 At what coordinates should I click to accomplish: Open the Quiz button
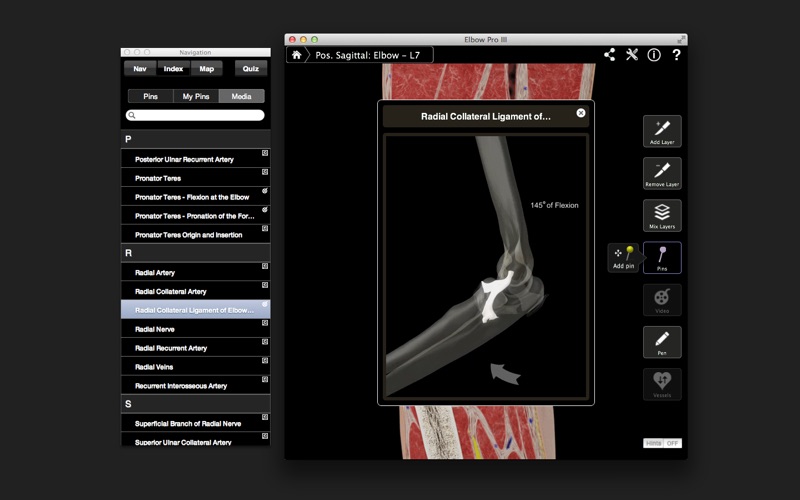click(x=251, y=68)
